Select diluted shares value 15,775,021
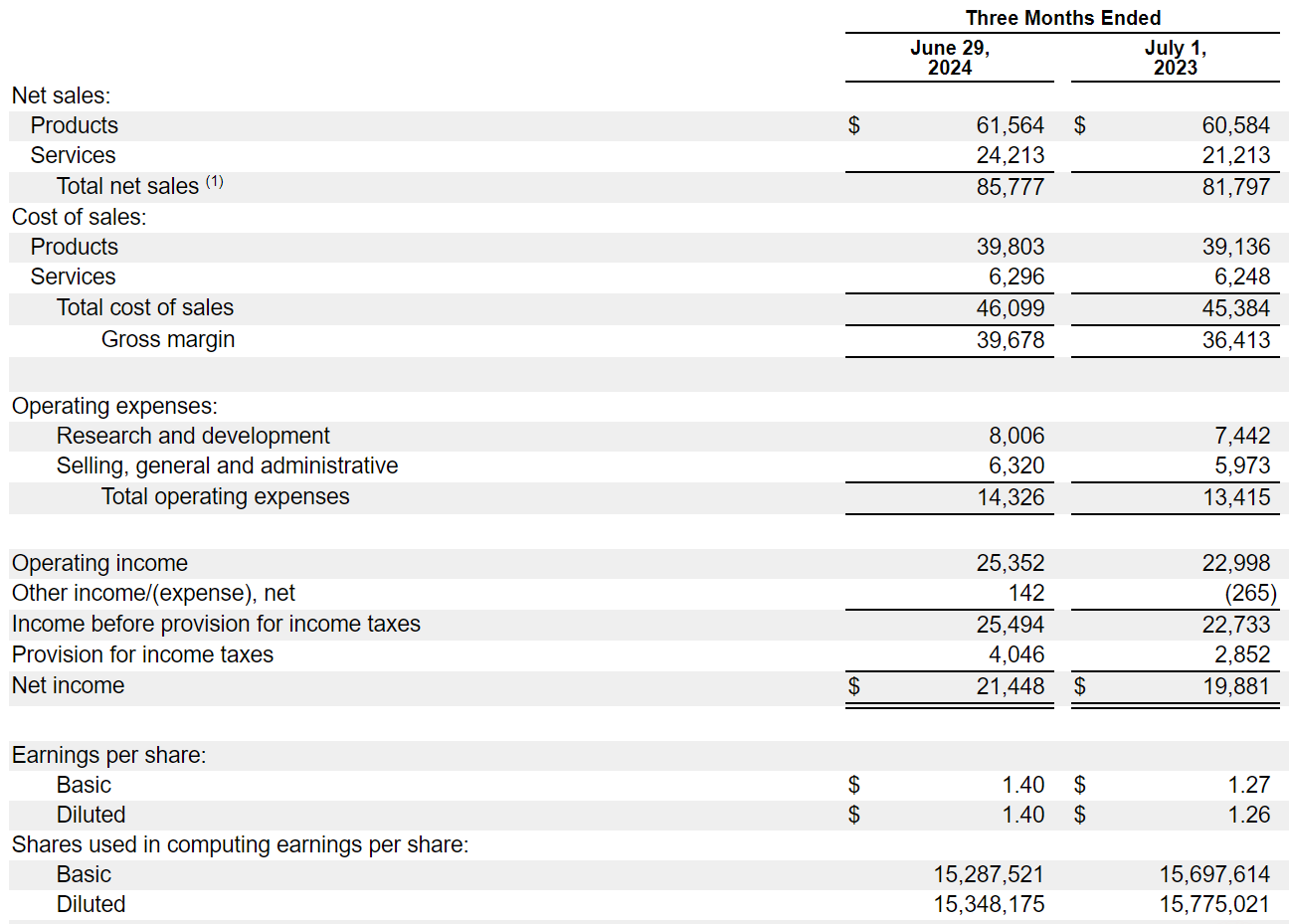Screen dimensions: 1289x924 click(x=1214, y=904)
